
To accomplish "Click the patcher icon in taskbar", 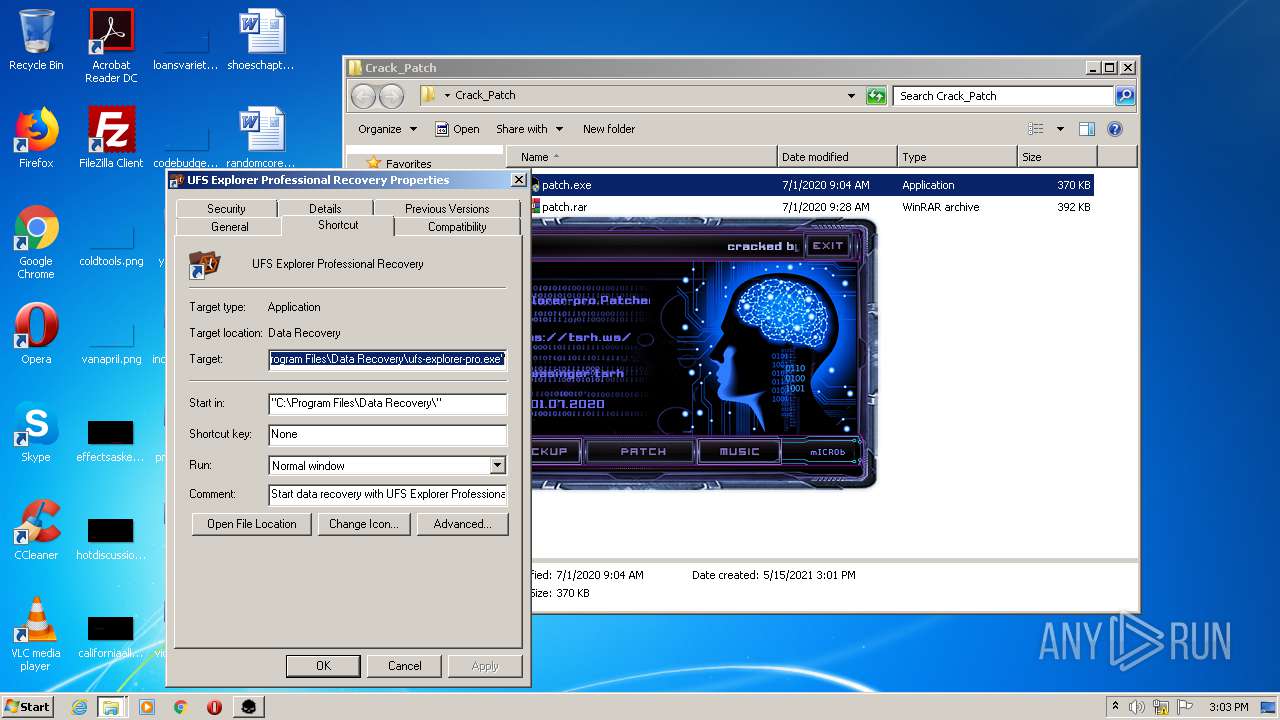I will point(249,707).
